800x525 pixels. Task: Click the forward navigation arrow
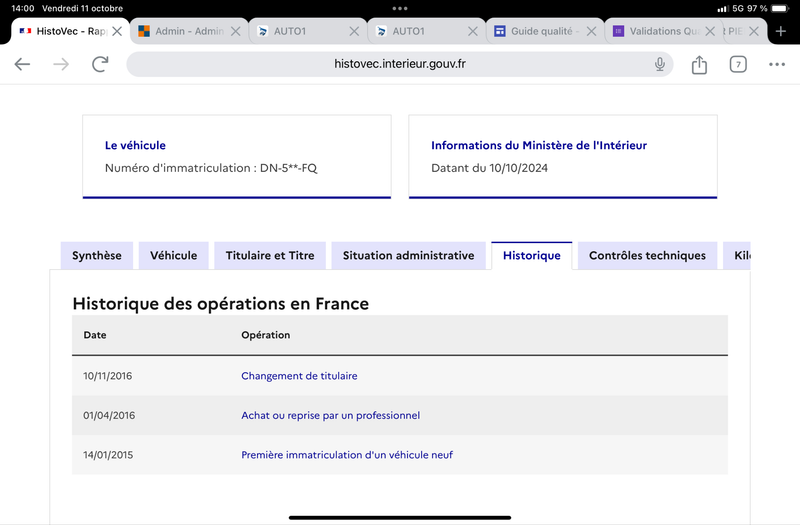click(x=61, y=64)
